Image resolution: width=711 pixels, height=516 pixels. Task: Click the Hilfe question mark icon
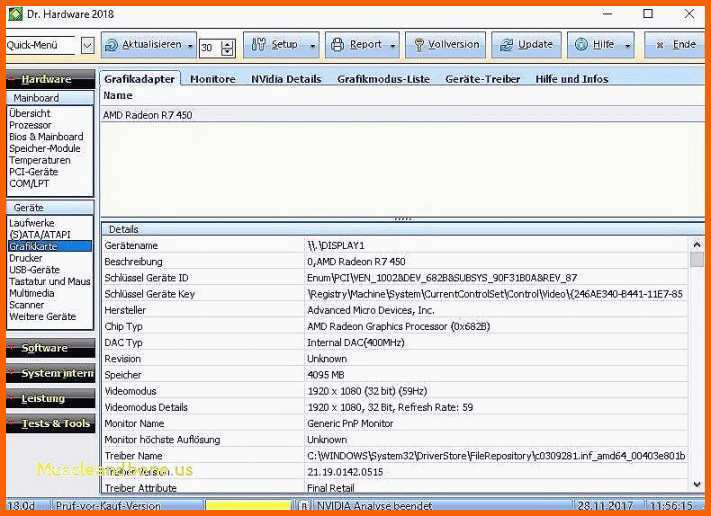(581, 44)
